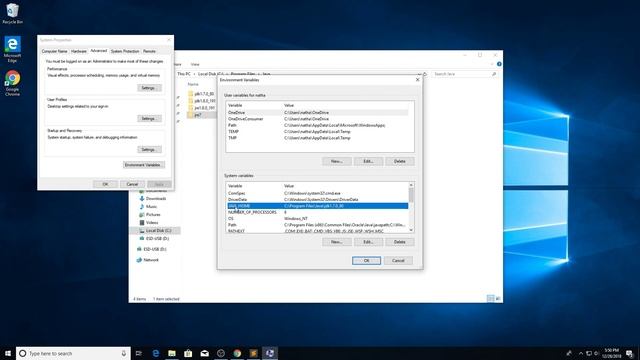Select the jdk1.7.0_80 folder in Explorer
Viewport: 640px width, 360px height.
coord(201,94)
